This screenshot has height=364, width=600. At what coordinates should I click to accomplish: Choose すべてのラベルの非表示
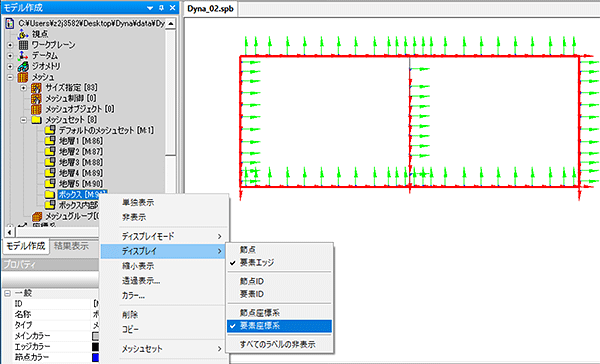click(279, 344)
